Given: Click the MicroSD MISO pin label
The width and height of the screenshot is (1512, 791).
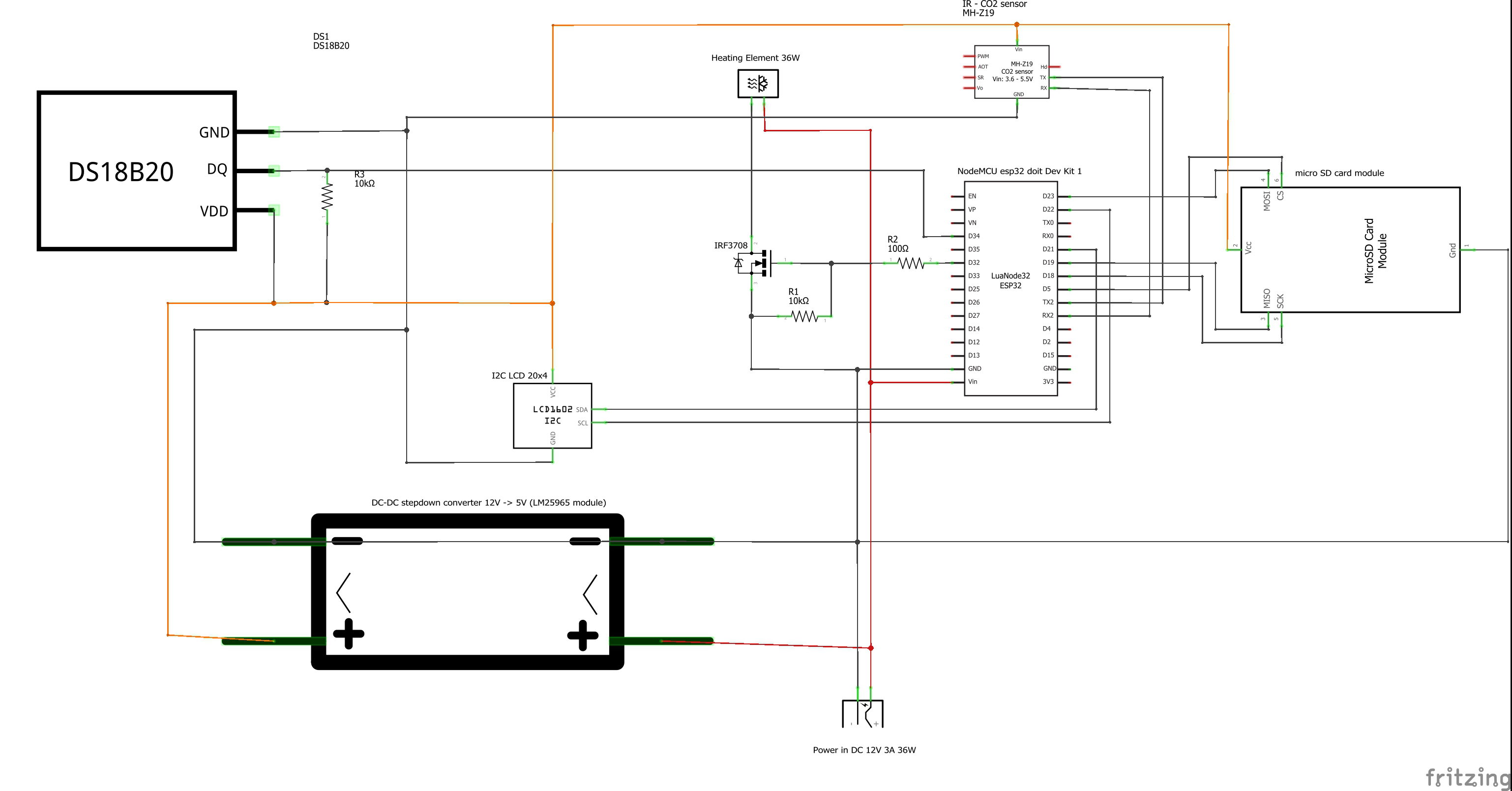Looking at the screenshot, I should [x=1267, y=298].
